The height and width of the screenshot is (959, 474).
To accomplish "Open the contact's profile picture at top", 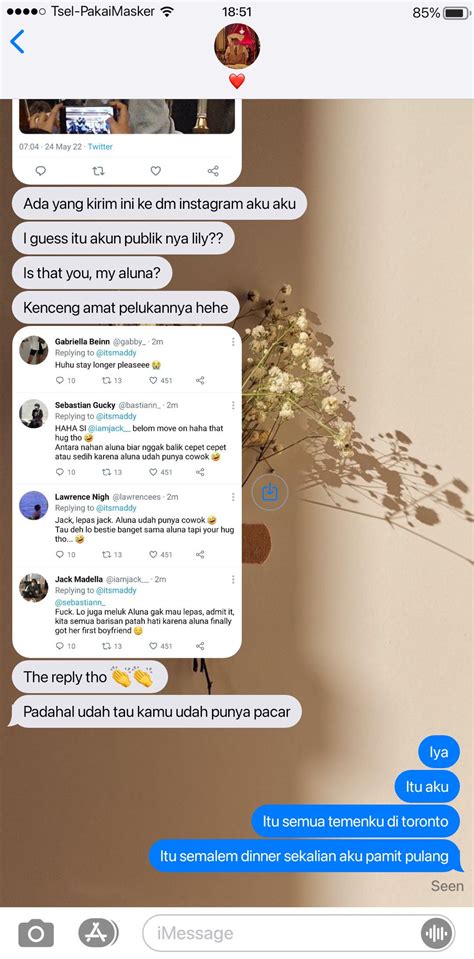I will point(237,46).
